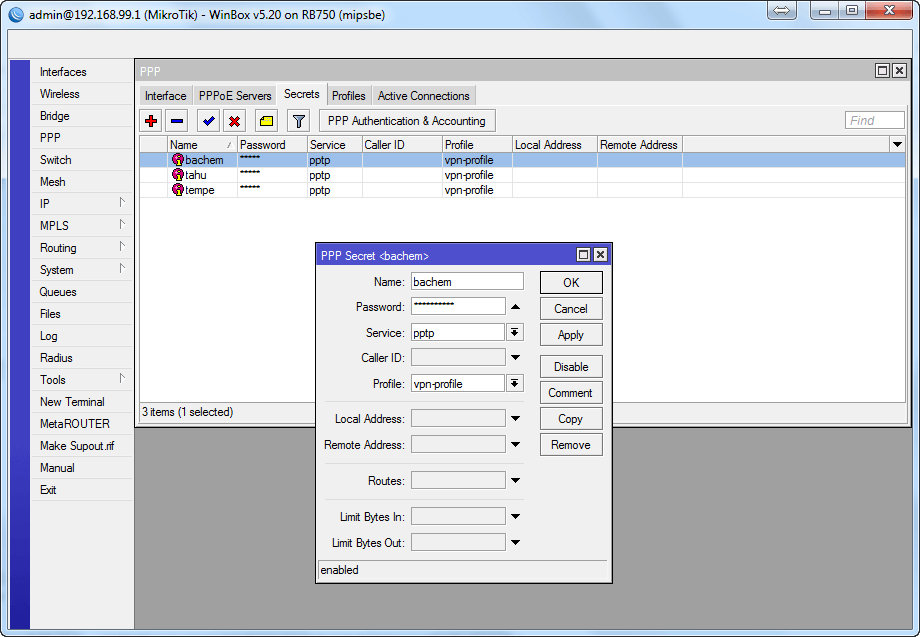Click the tahu user icon in list
The height and width of the screenshot is (637, 920).
point(178,175)
